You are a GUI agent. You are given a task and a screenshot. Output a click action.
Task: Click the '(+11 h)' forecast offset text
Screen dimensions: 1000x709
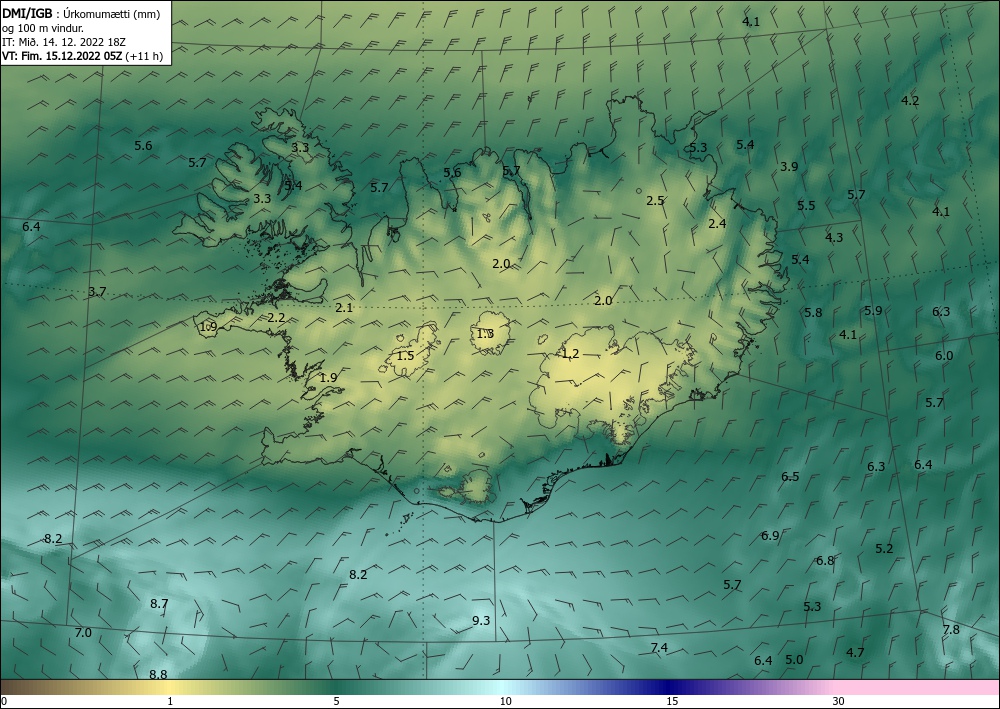[x=144, y=56]
